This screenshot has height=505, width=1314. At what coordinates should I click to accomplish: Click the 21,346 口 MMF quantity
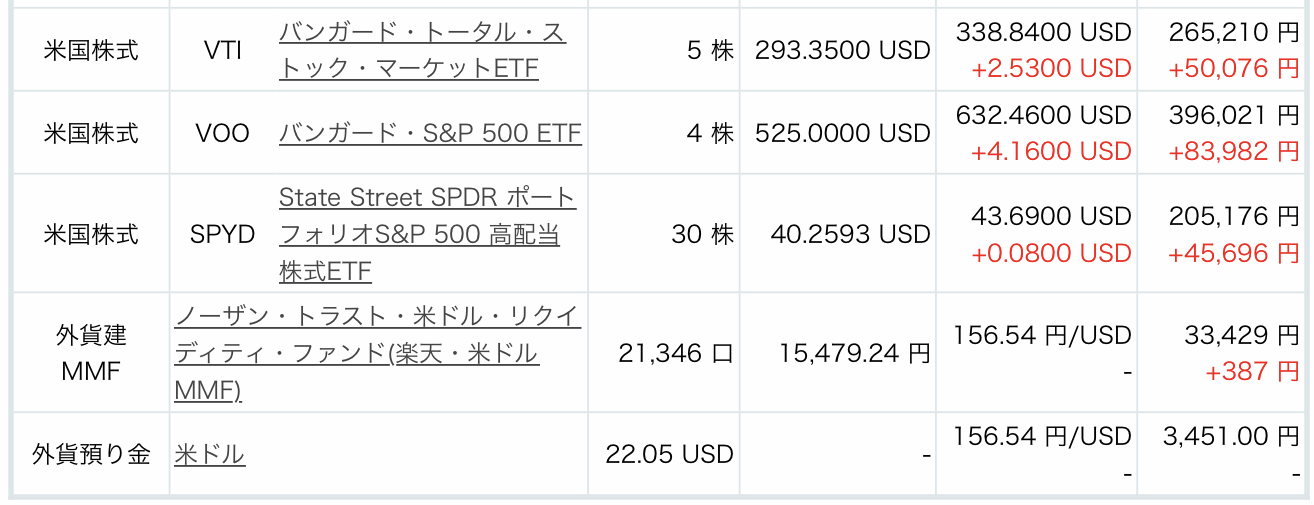(x=677, y=353)
